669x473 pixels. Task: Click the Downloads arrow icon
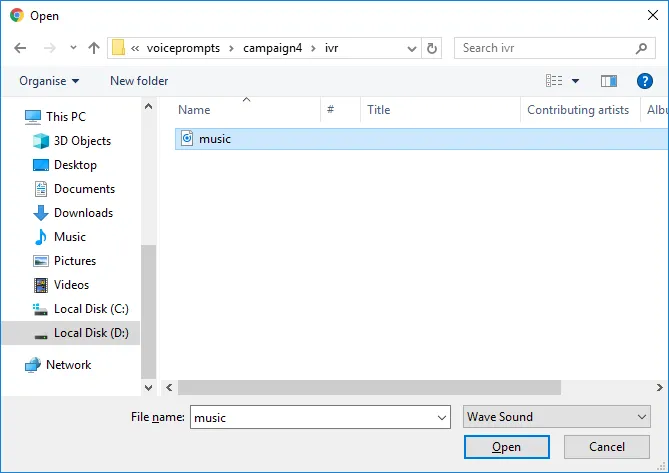(41, 213)
